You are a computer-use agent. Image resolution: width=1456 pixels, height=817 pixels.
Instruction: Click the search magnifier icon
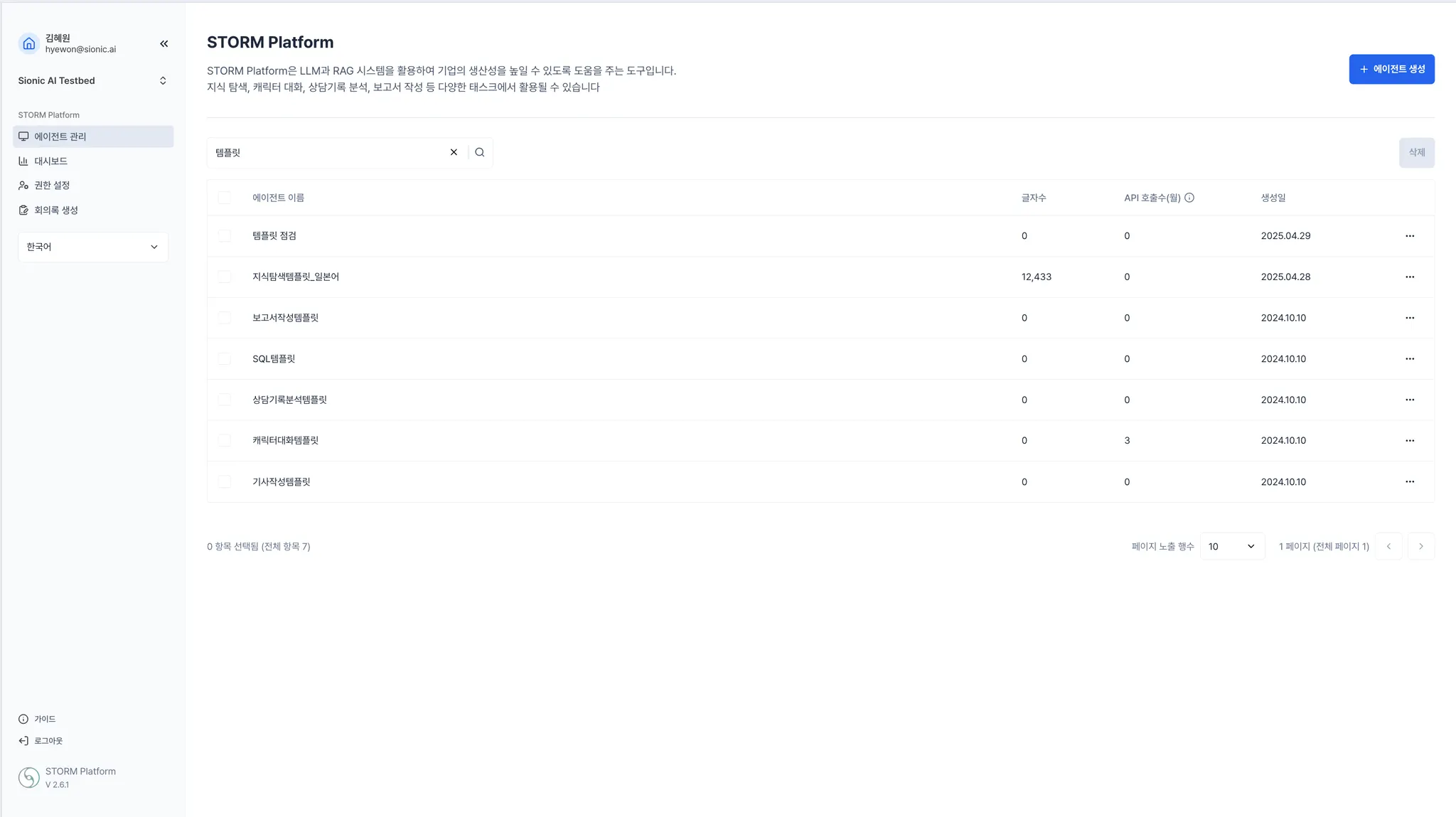click(480, 152)
